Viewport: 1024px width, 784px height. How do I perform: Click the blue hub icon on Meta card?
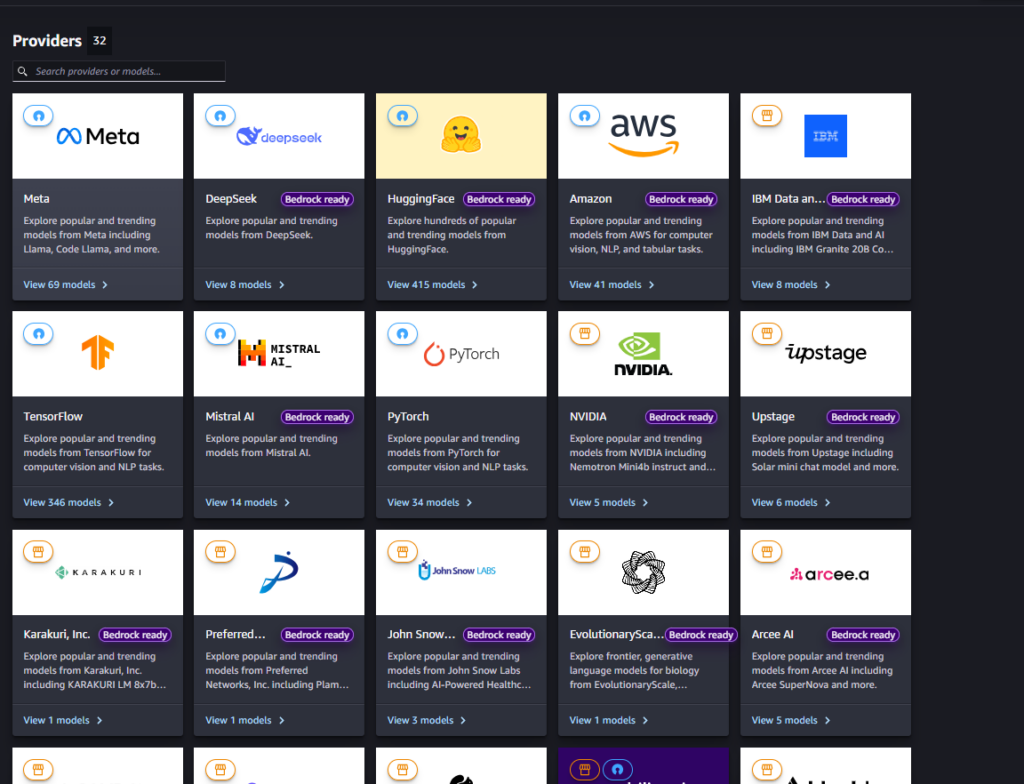tap(39, 116)
